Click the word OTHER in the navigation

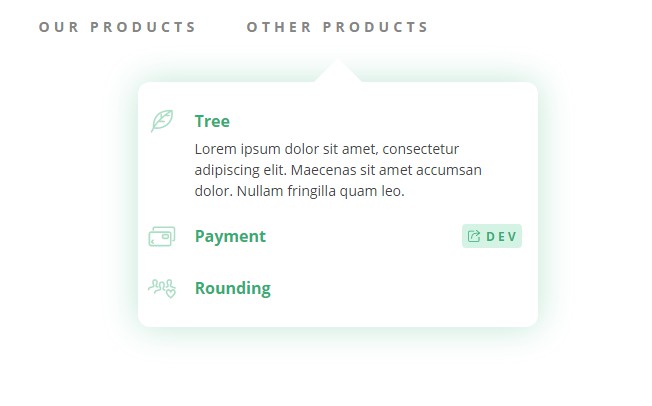[279, 27]
